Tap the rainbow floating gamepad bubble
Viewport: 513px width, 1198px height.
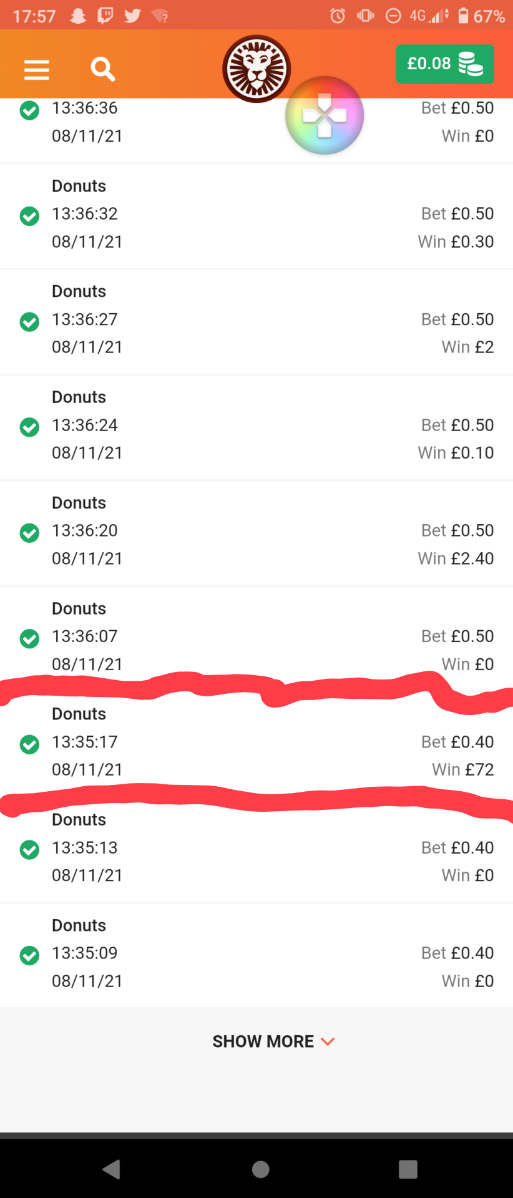pos(324,116)
